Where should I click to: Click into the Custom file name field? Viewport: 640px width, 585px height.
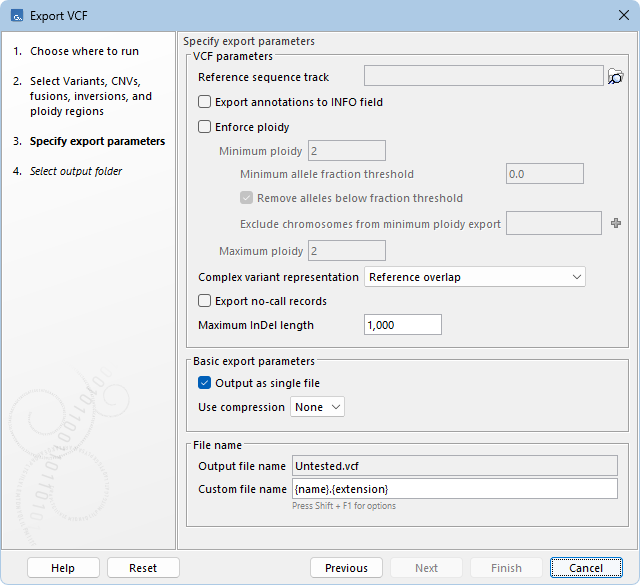coord(454,489)
